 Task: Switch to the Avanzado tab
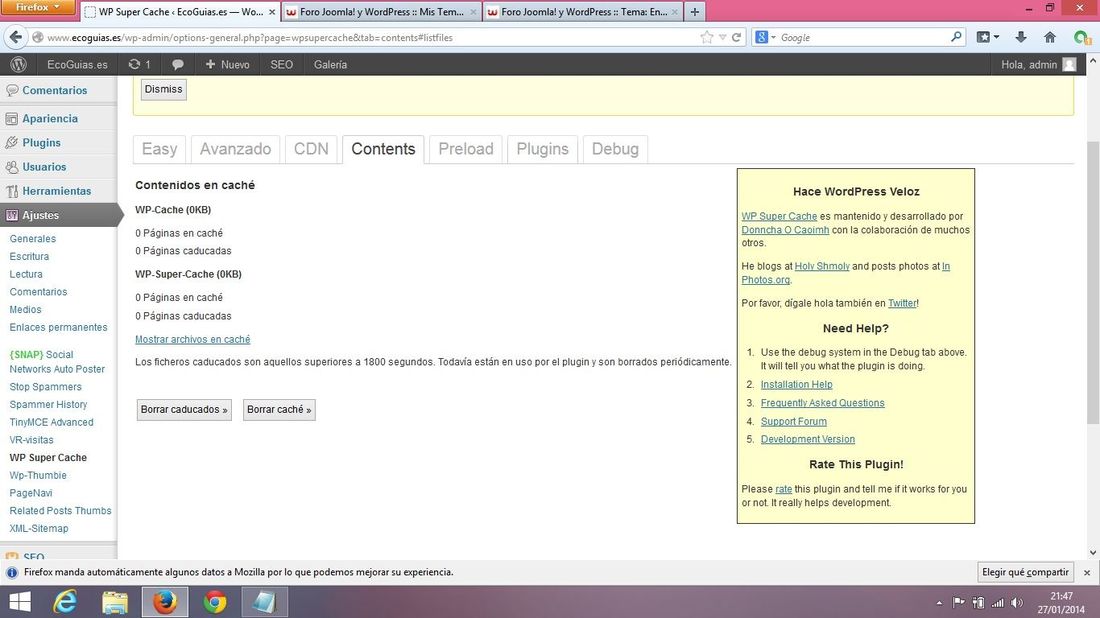[x=235, y=149]
